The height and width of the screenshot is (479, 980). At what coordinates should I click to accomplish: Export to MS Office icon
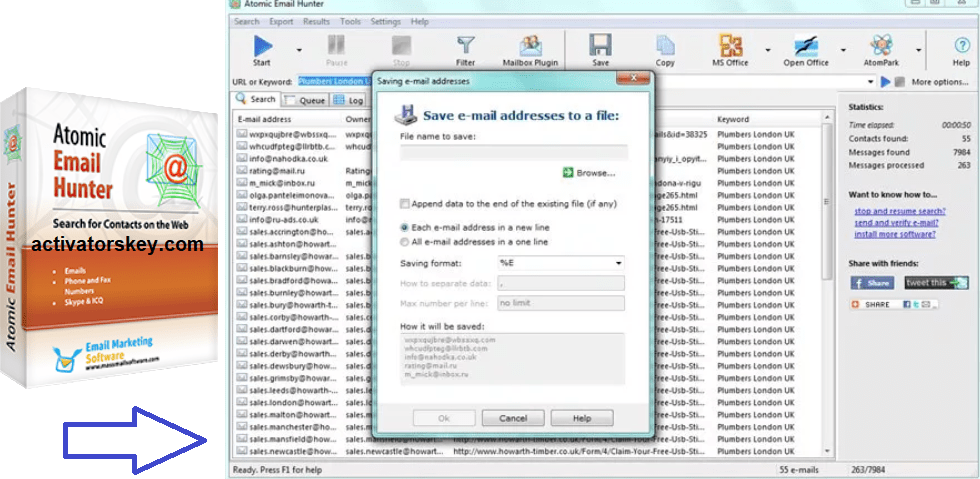[x=730, y=49]
